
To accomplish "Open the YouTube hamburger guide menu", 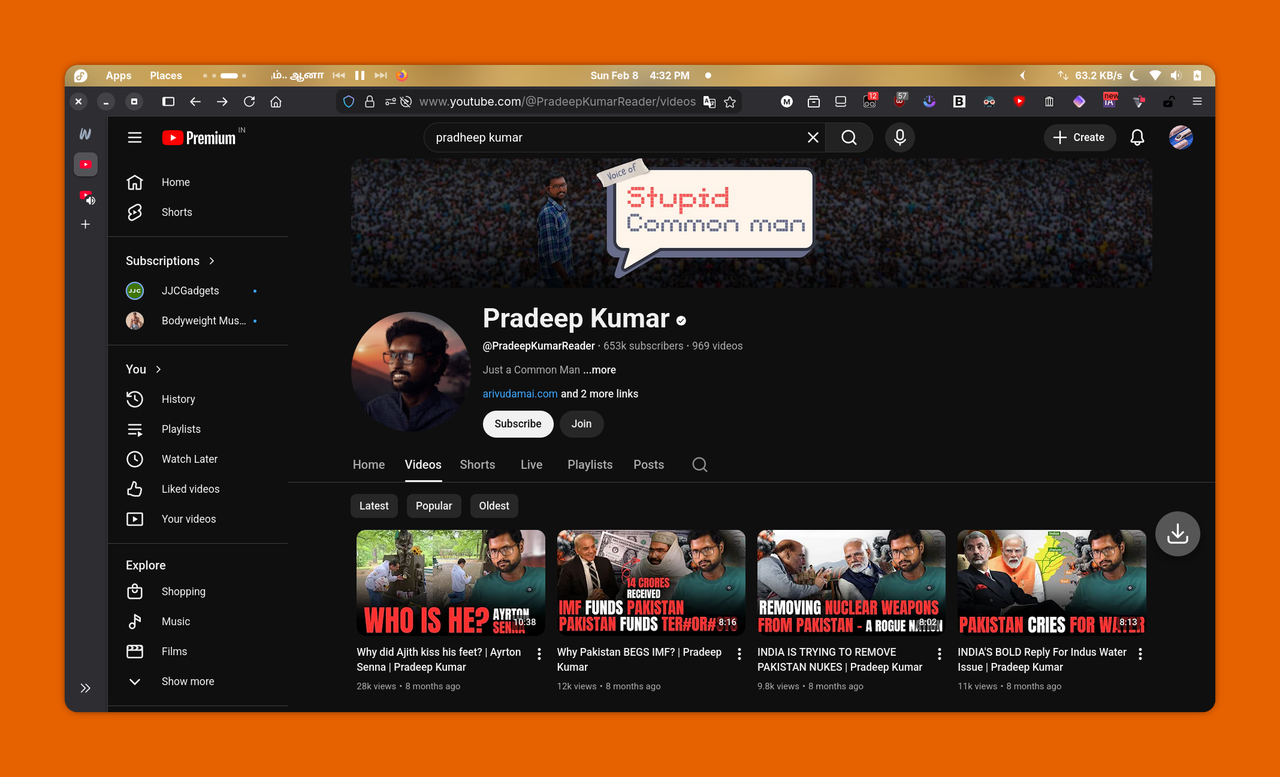I will tap(135, 138).
